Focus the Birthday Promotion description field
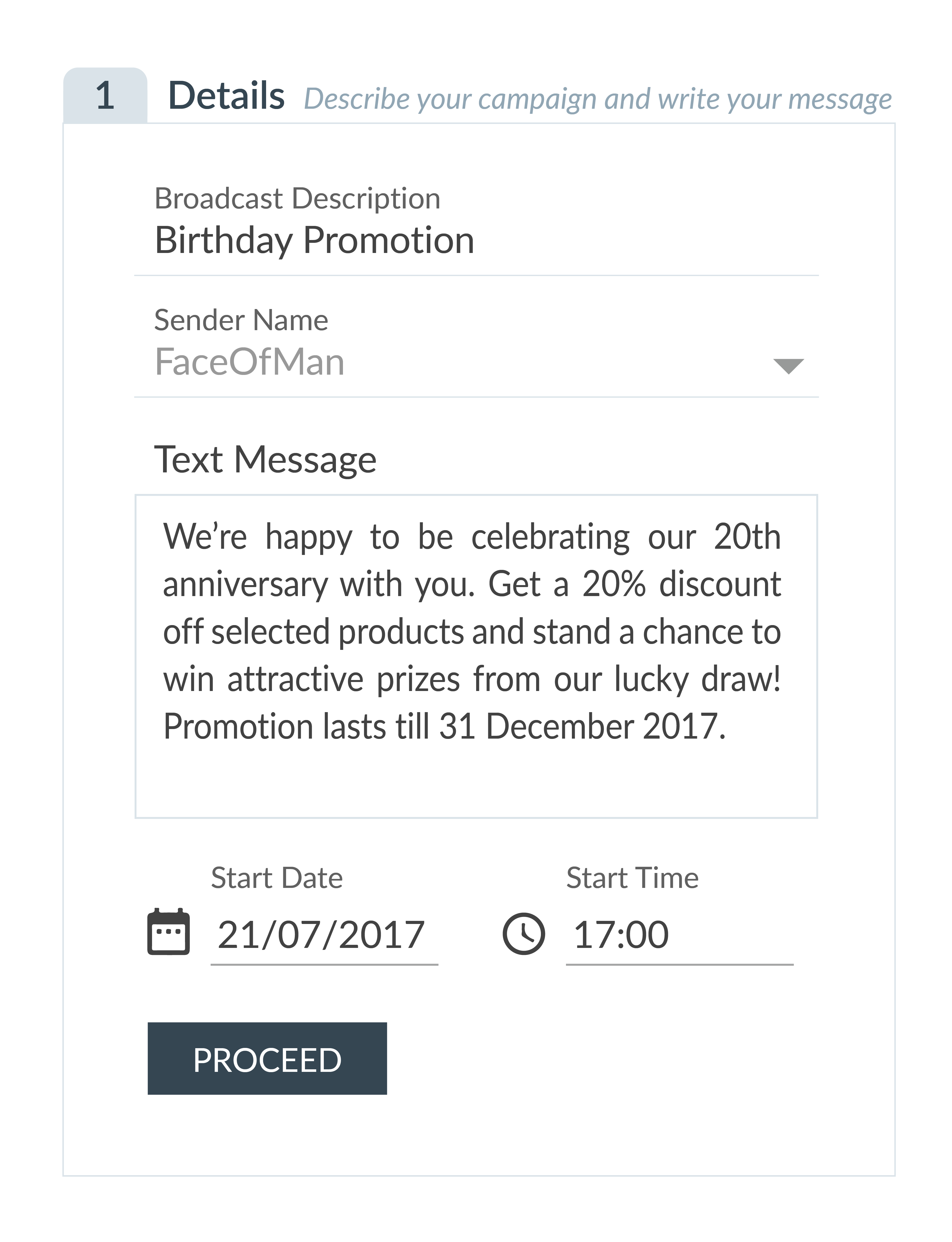The height and width of the screenshot is (1242, 952). [x=476, y=240]
